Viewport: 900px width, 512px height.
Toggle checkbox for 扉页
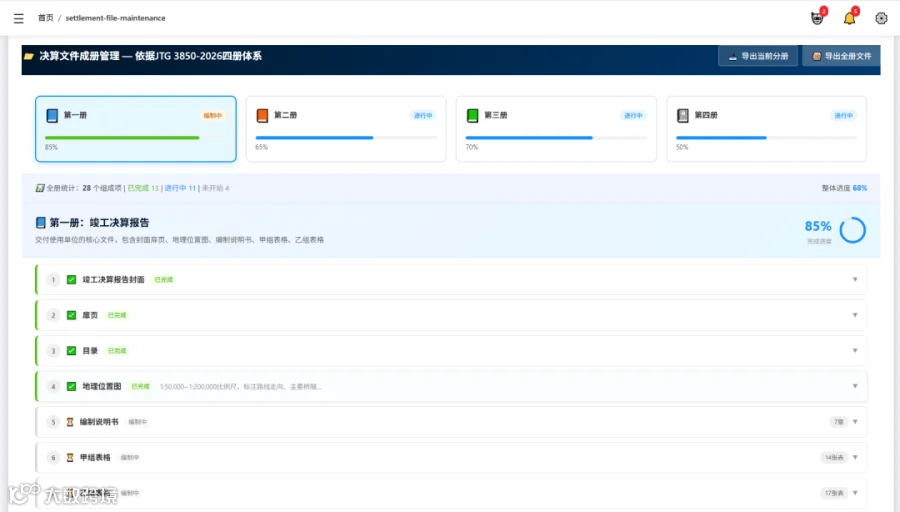click(x=71, y=315)
